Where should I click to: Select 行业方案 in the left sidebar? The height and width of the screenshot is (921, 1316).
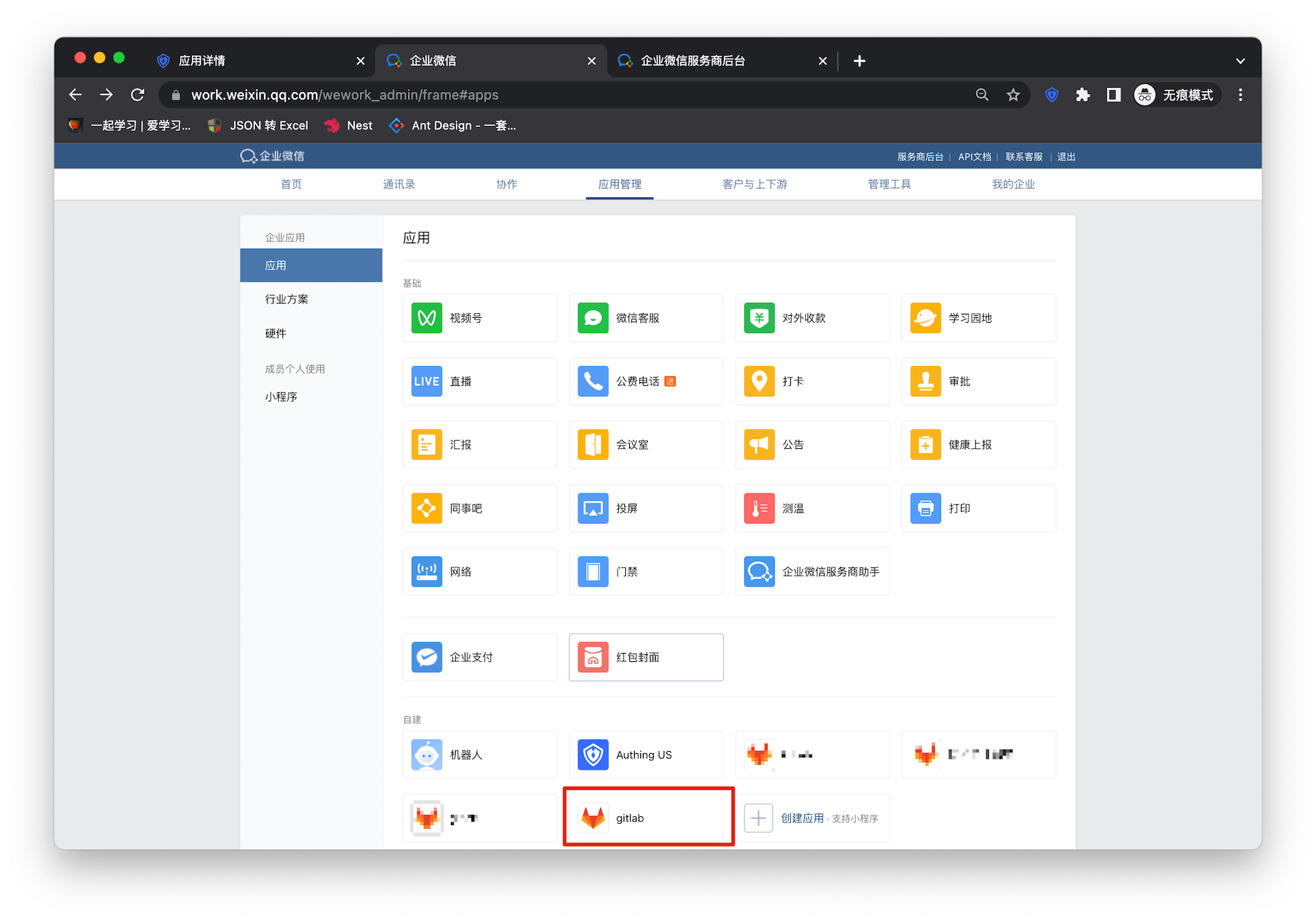point(287,299)
